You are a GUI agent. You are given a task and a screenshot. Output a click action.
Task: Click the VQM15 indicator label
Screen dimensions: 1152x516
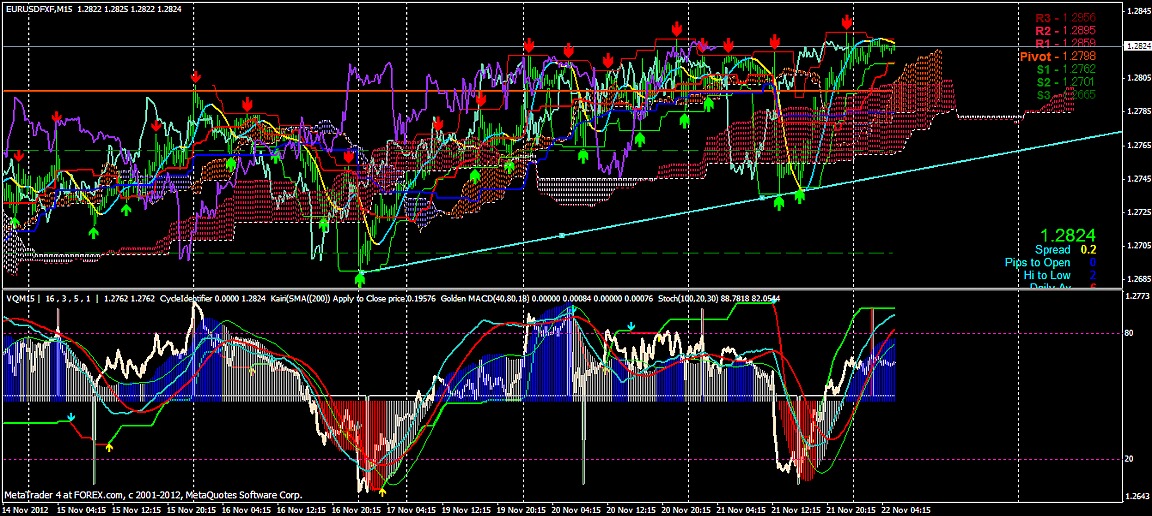tap(20, 298)
